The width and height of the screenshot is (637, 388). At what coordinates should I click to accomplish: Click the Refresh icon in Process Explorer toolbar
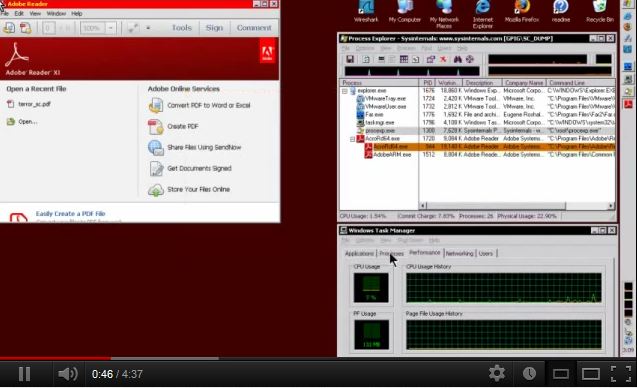tap(366, 59)
